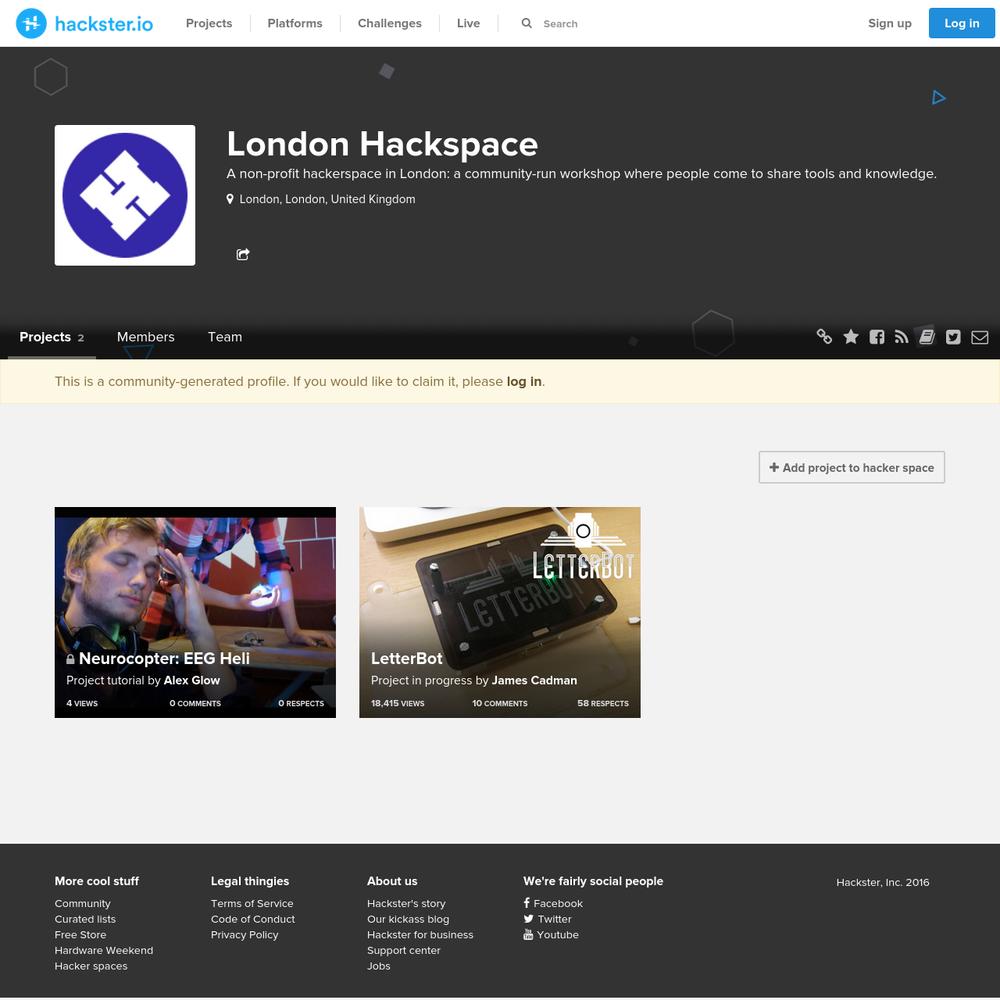Open author James Cadman's profile
The image size is (1000, 1000).
coord(534,680)
